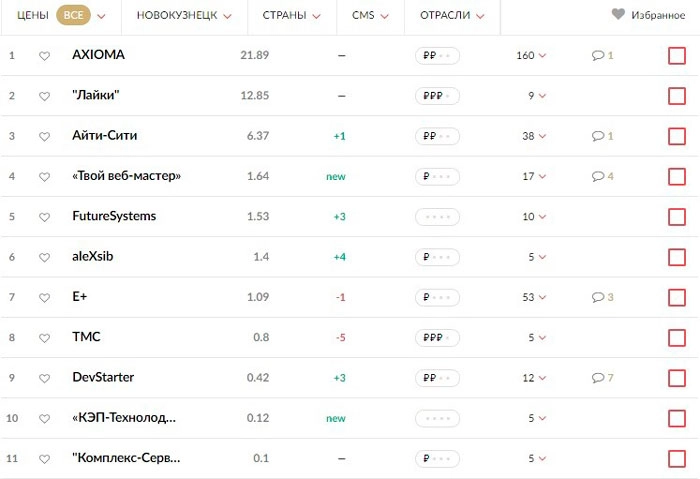Open the CMS filter dropdown
Image resolution: width=700 pixels, height=479 pixels.
370,15
